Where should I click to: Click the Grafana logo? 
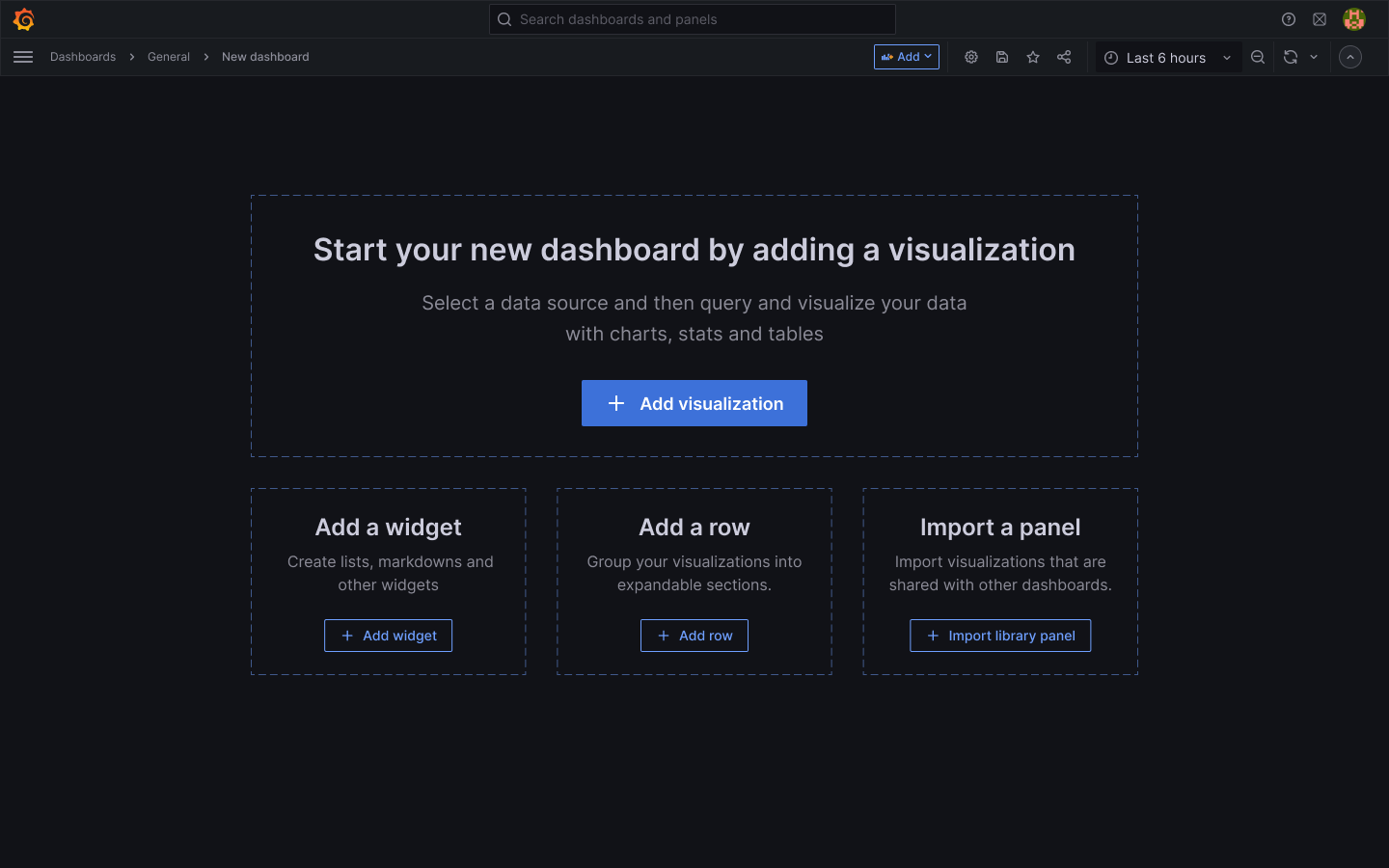click(x=23, y=18)
